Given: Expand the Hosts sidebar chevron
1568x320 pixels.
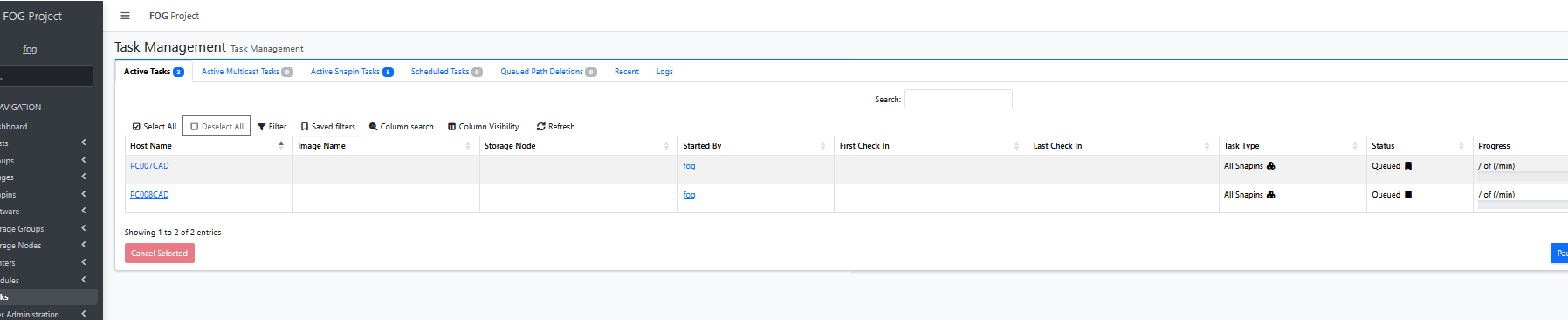Looking at the screenshot, I should pos(84,143).
